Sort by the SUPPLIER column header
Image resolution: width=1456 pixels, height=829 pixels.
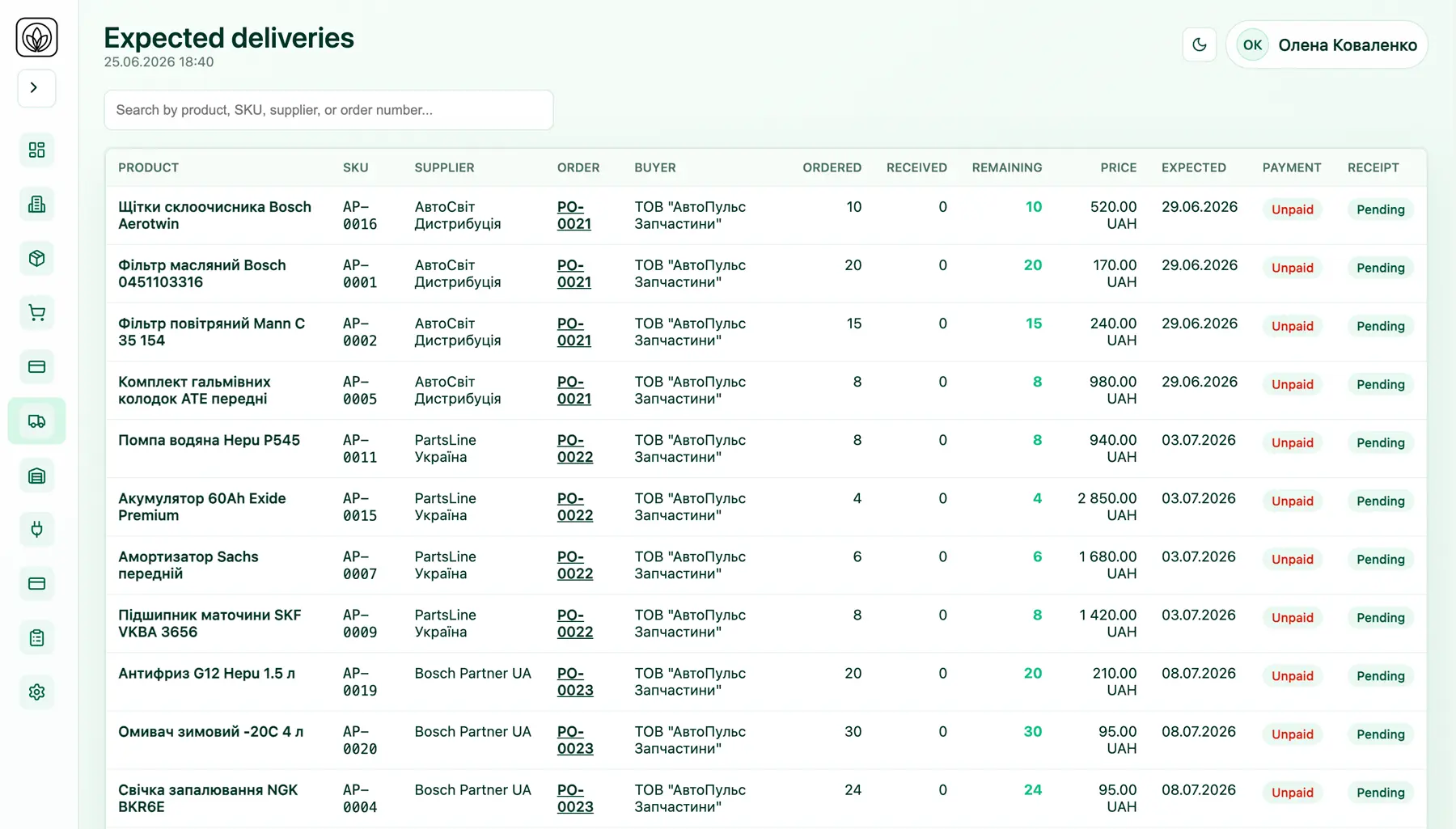pos(444,167)
